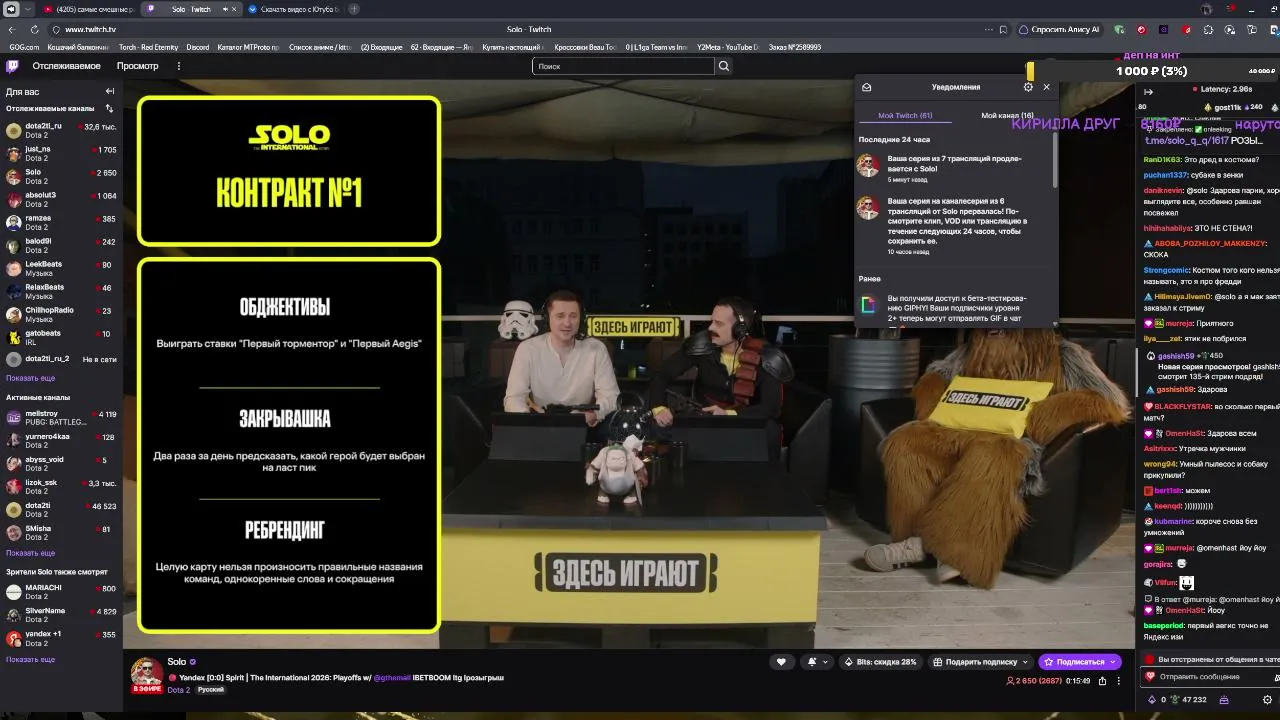Collapse the chat with the arrow icon
Image resolution: width=1280 pixels, height=720 pixels.
(1148, 91)
